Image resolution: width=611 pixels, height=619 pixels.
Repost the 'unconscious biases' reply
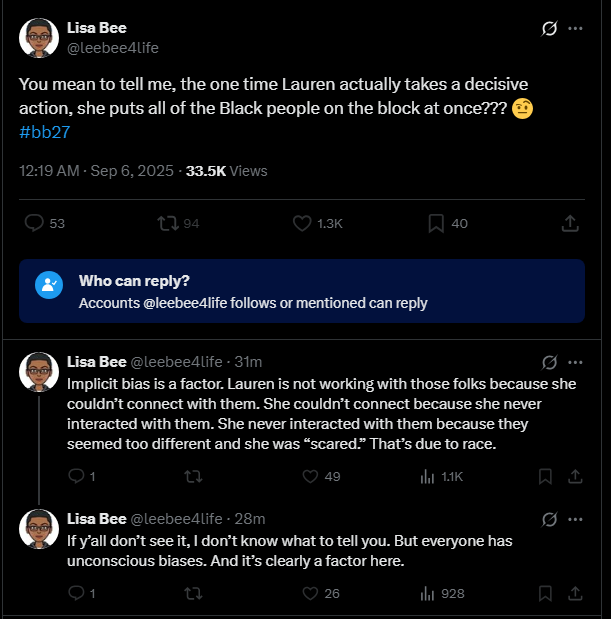click(193, 593)
